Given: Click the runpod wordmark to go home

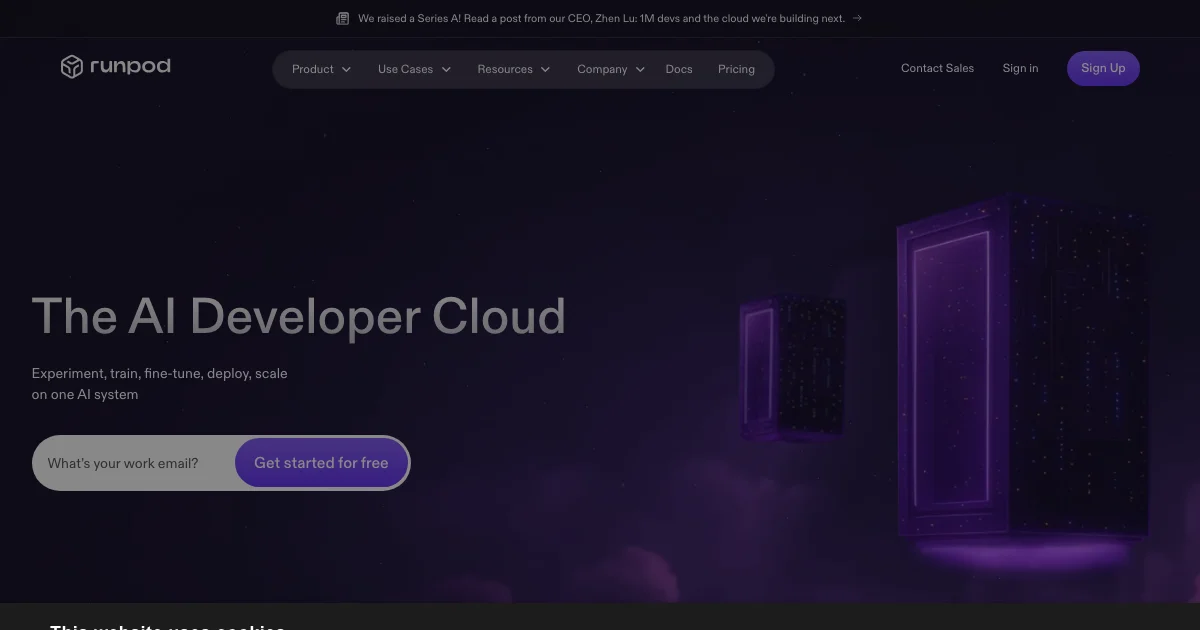Looking at the screenshot, I should [x=130, y=66].
